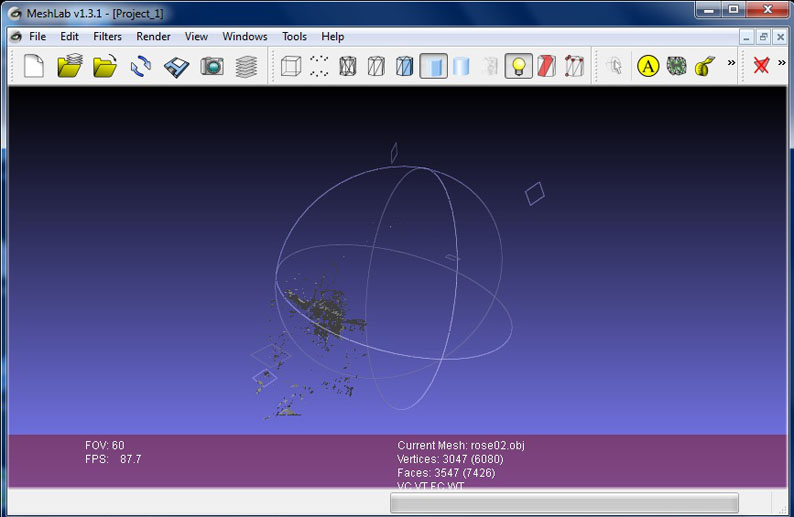794x517 pixels.
Task: Click the yellow A annotation icon
Action: tap(648, 66)
